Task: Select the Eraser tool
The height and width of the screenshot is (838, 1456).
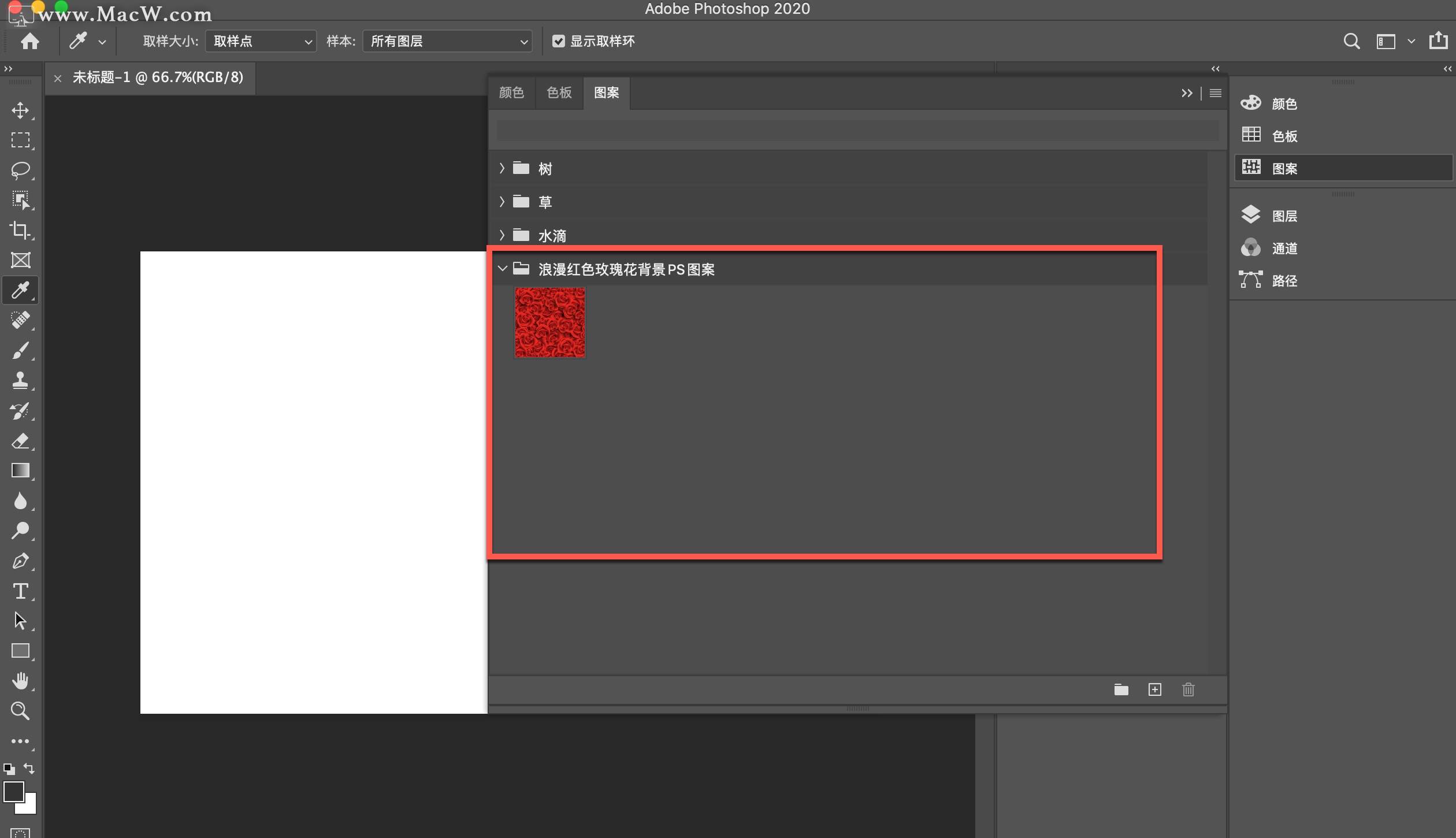Action: [x=20, y=441]
